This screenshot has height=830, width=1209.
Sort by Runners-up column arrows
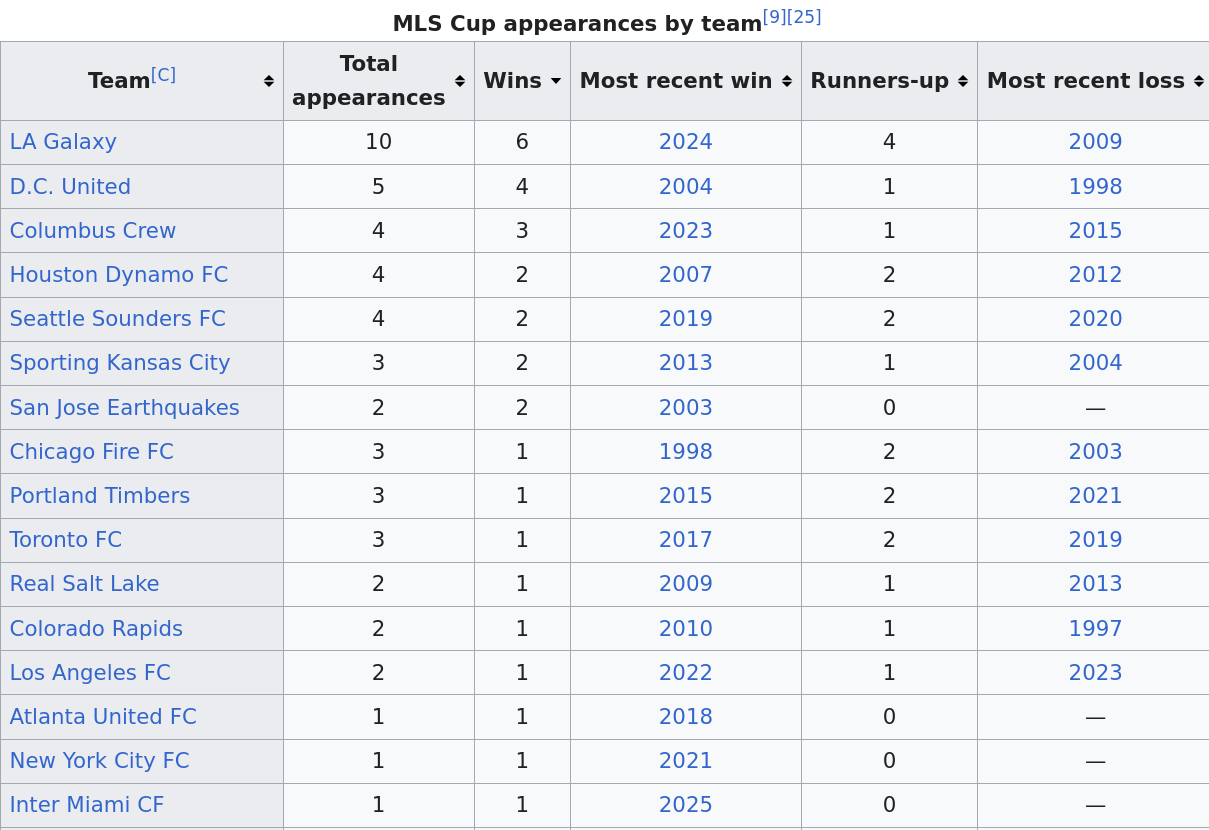point(963,81)
